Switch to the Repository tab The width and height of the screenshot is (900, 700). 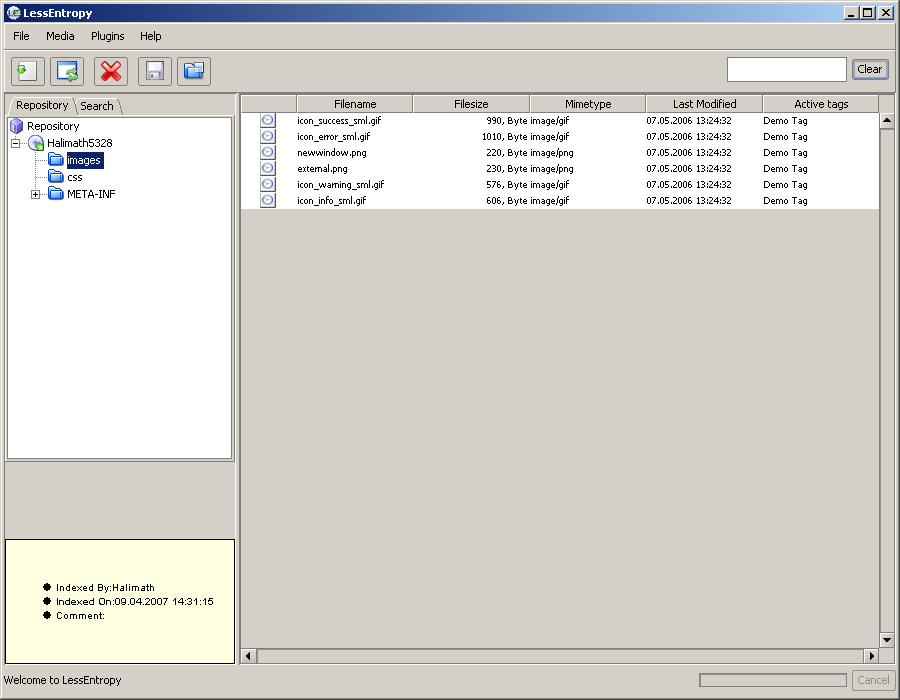(x=42, y=105)
